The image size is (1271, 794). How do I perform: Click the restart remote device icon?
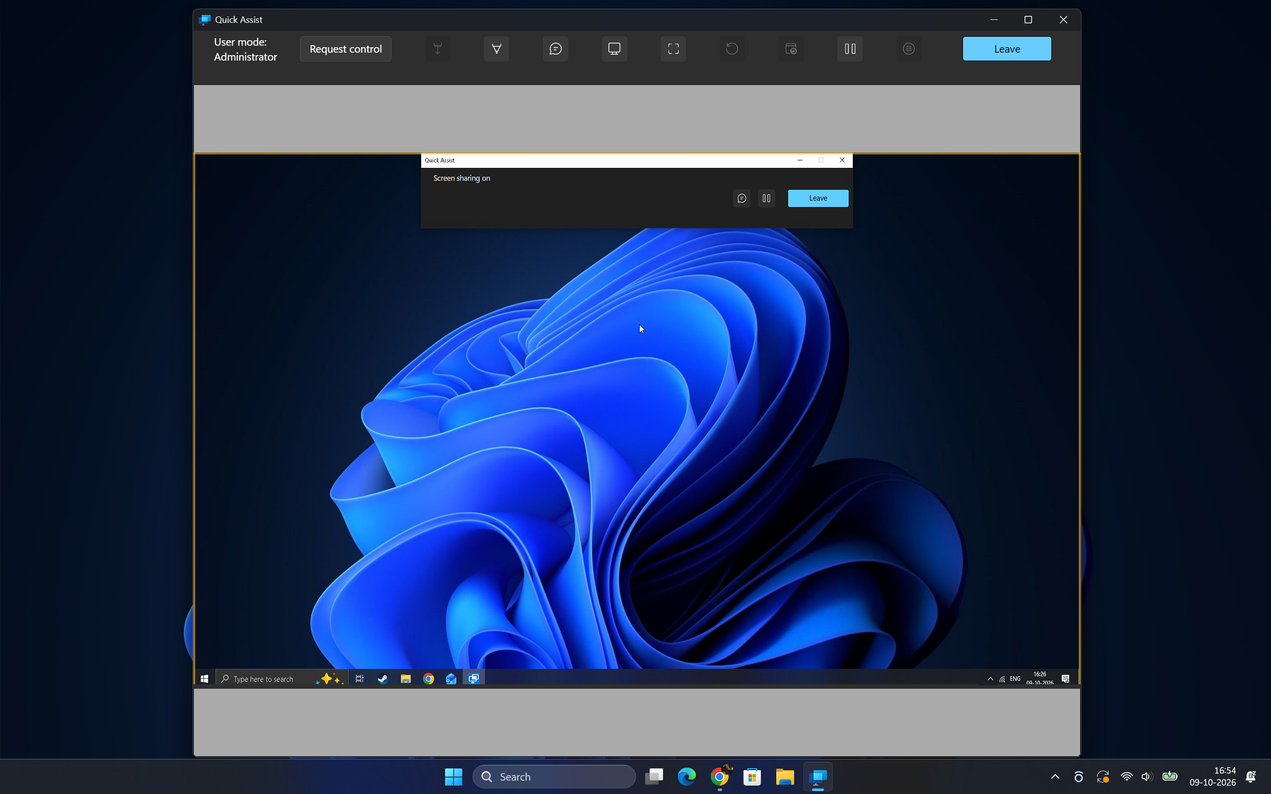click(x=732, y=49)
